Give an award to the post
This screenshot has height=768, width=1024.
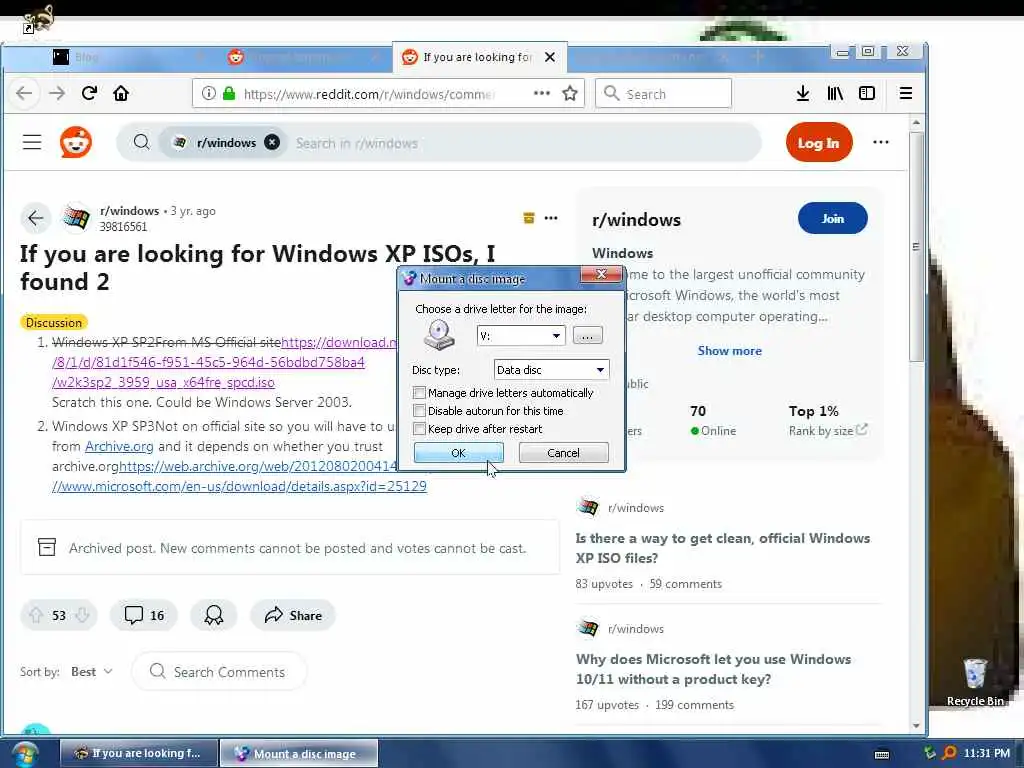(214, 615)
